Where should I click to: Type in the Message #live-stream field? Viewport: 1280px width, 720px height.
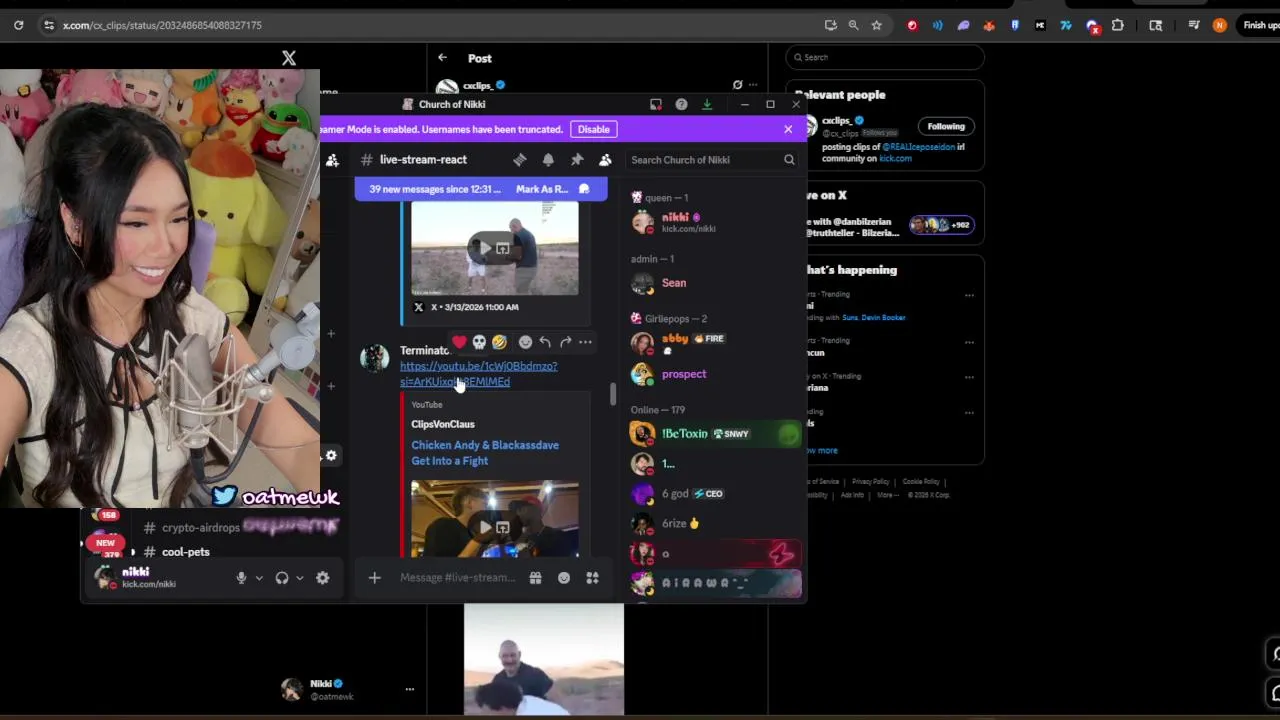point(458,578)
